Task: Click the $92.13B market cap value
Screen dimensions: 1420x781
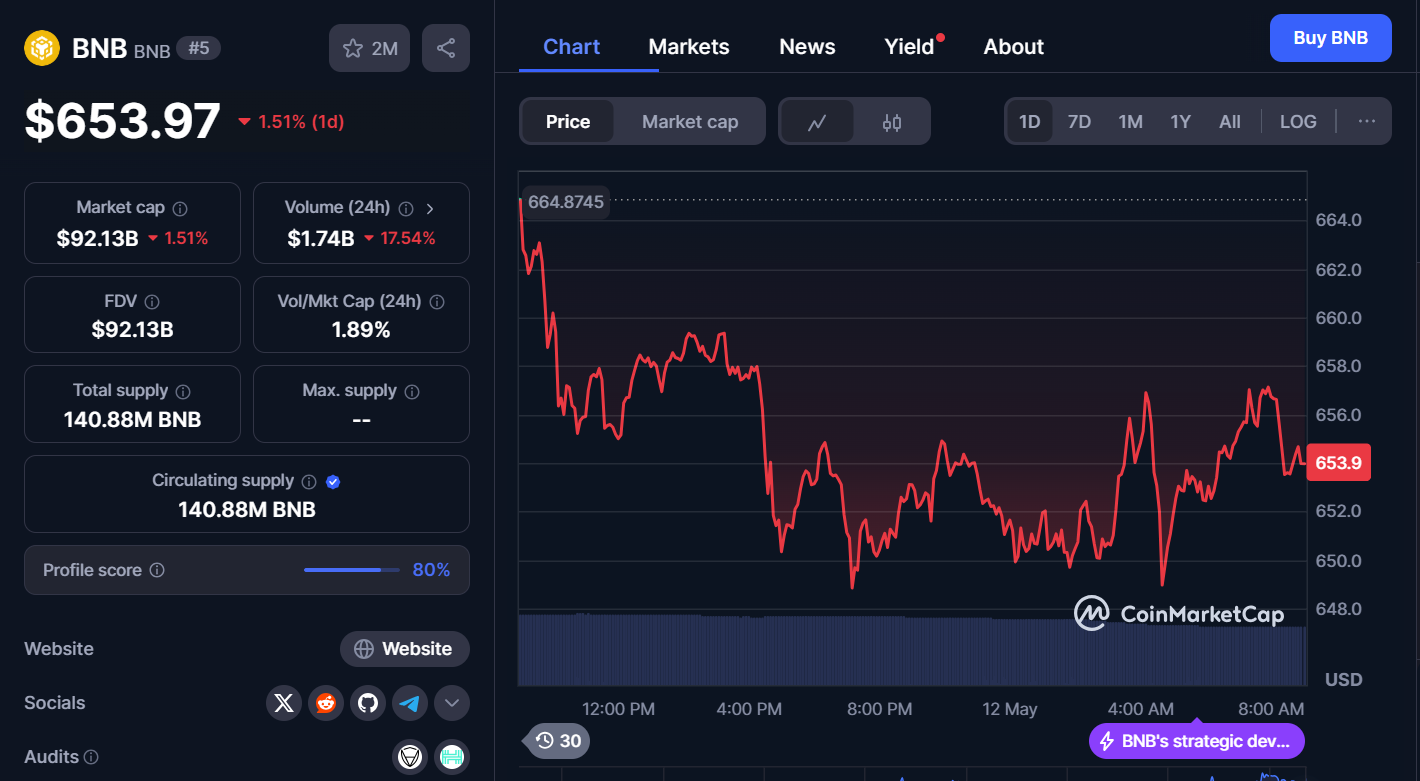Action: (x=97, y=238)
